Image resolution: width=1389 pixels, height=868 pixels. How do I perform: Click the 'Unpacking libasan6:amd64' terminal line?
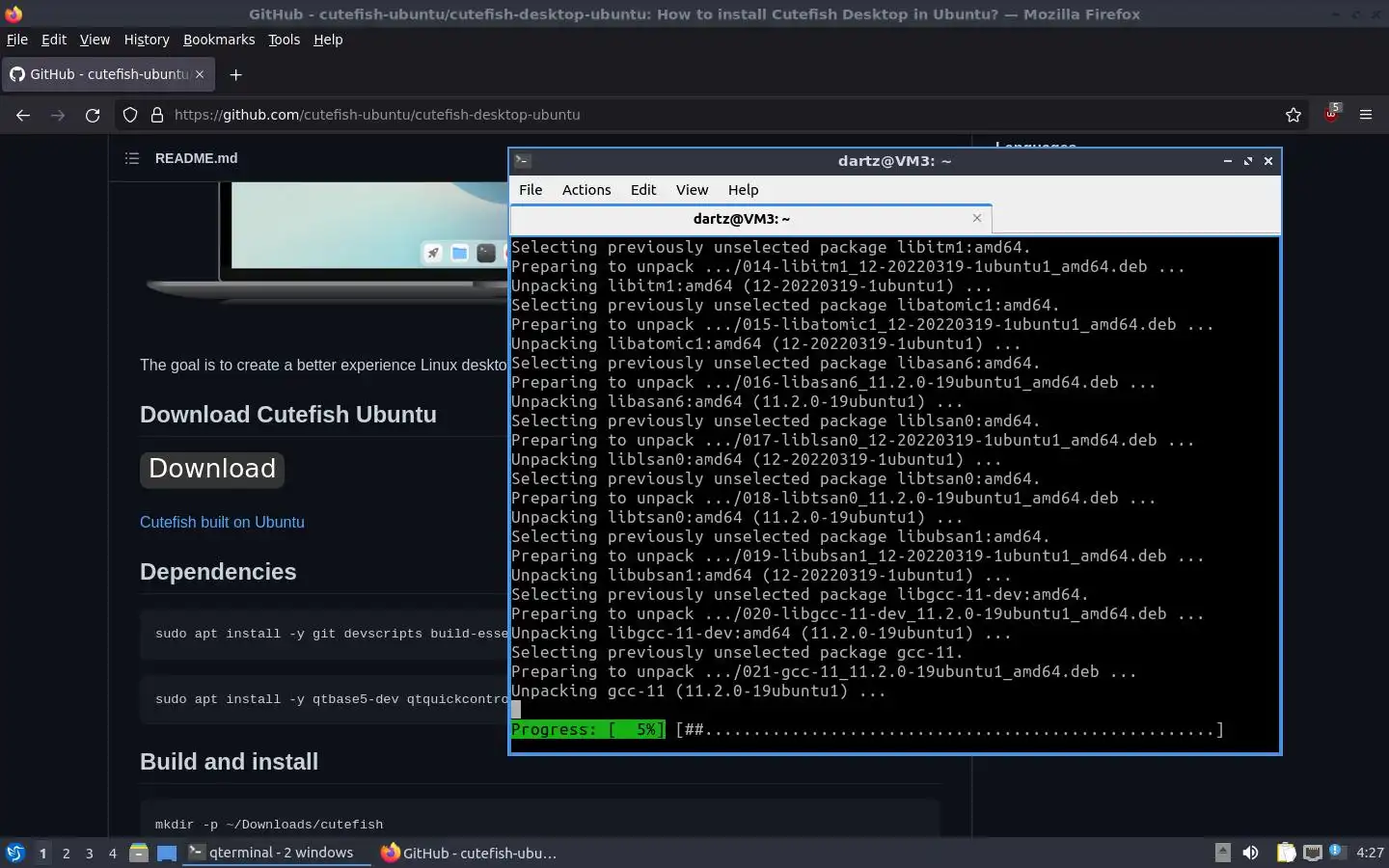click(737, 402)
